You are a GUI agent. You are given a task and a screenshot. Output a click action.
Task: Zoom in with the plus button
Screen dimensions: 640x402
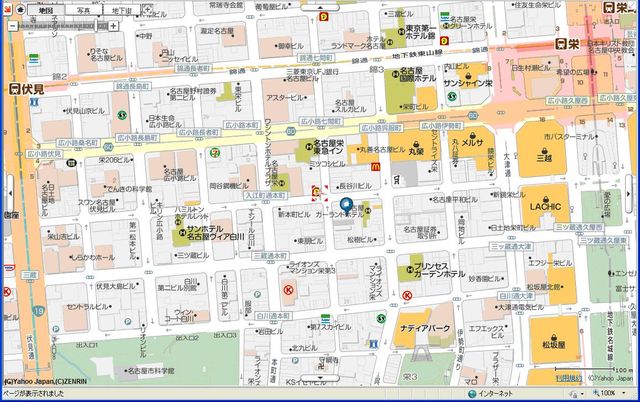pyautogui.click(x=113, y=26)
